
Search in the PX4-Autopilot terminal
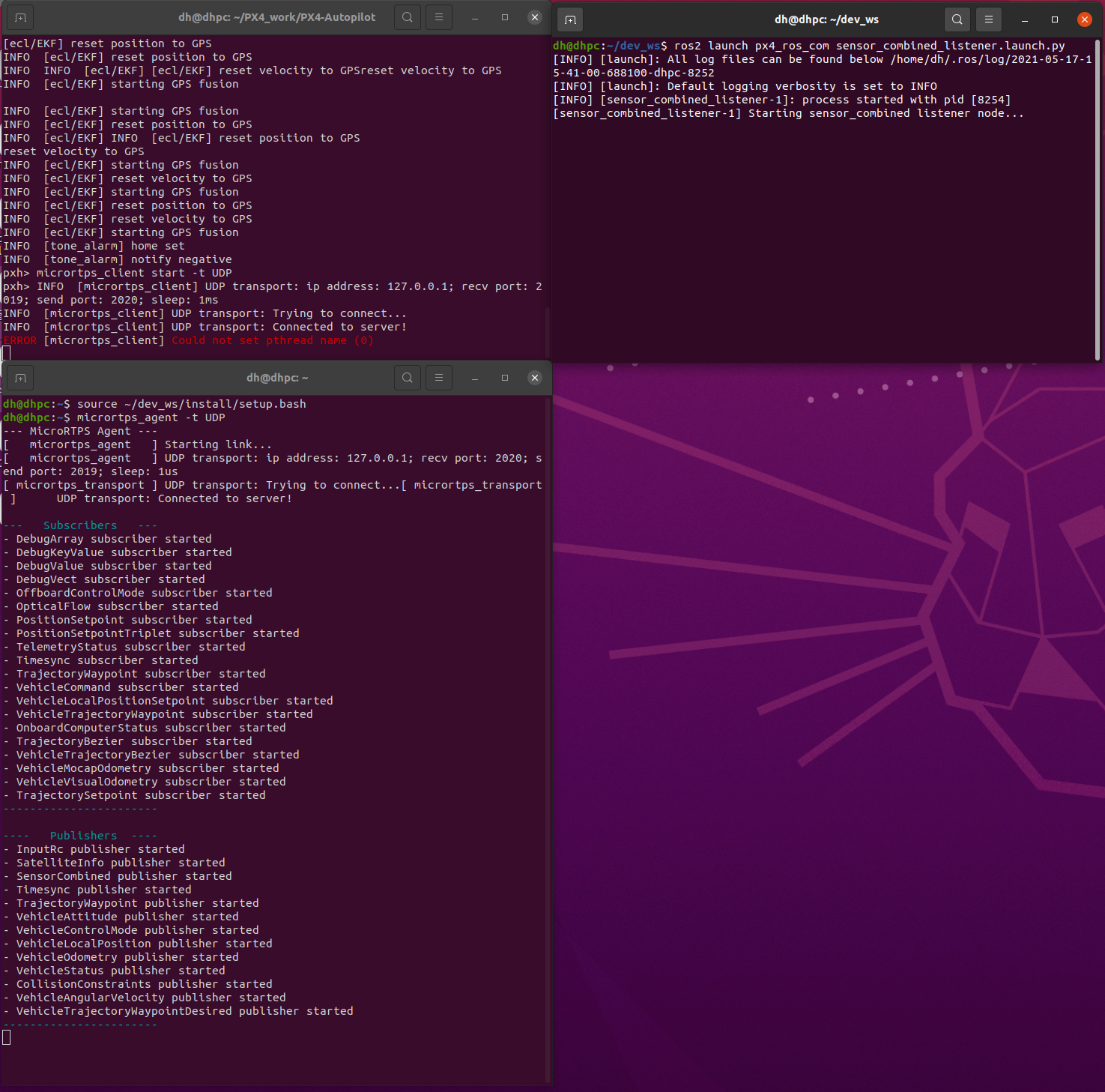click(408, 17)
